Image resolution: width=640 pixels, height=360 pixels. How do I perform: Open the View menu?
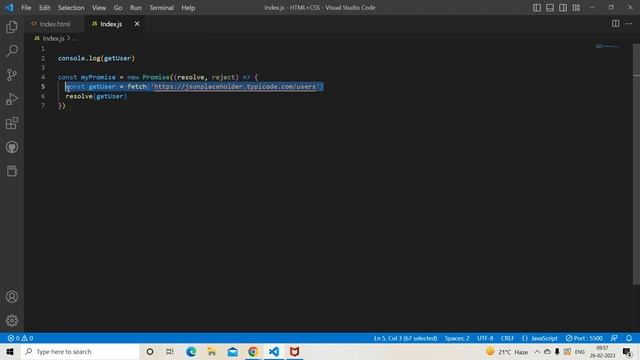pyautogui.click(x=99, y=8)
